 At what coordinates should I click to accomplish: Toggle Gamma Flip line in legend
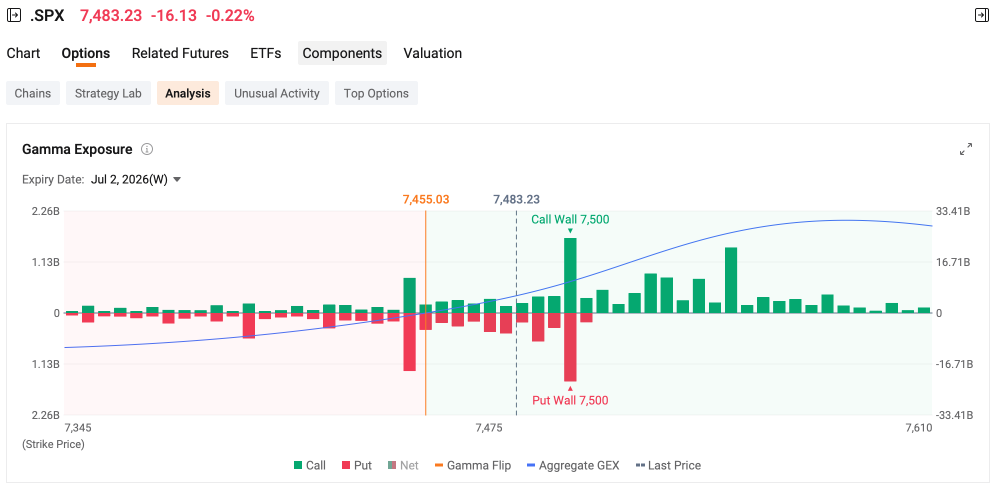point(472,466)
